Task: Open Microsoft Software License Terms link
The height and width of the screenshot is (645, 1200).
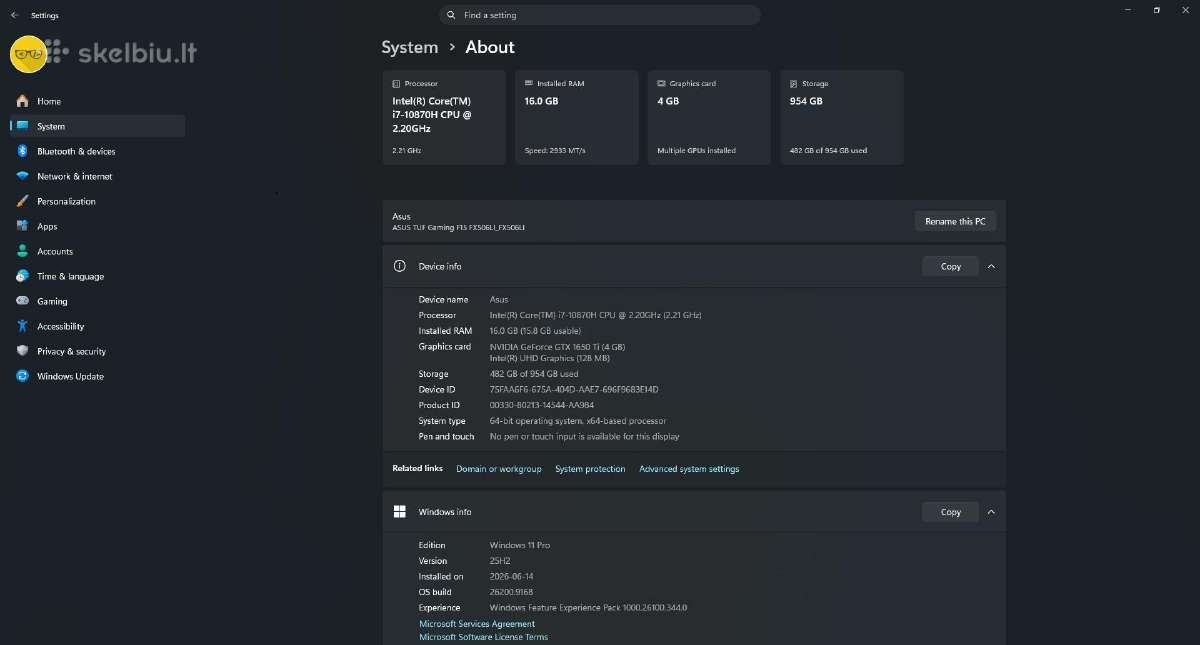Action: (x=483, y=637)
